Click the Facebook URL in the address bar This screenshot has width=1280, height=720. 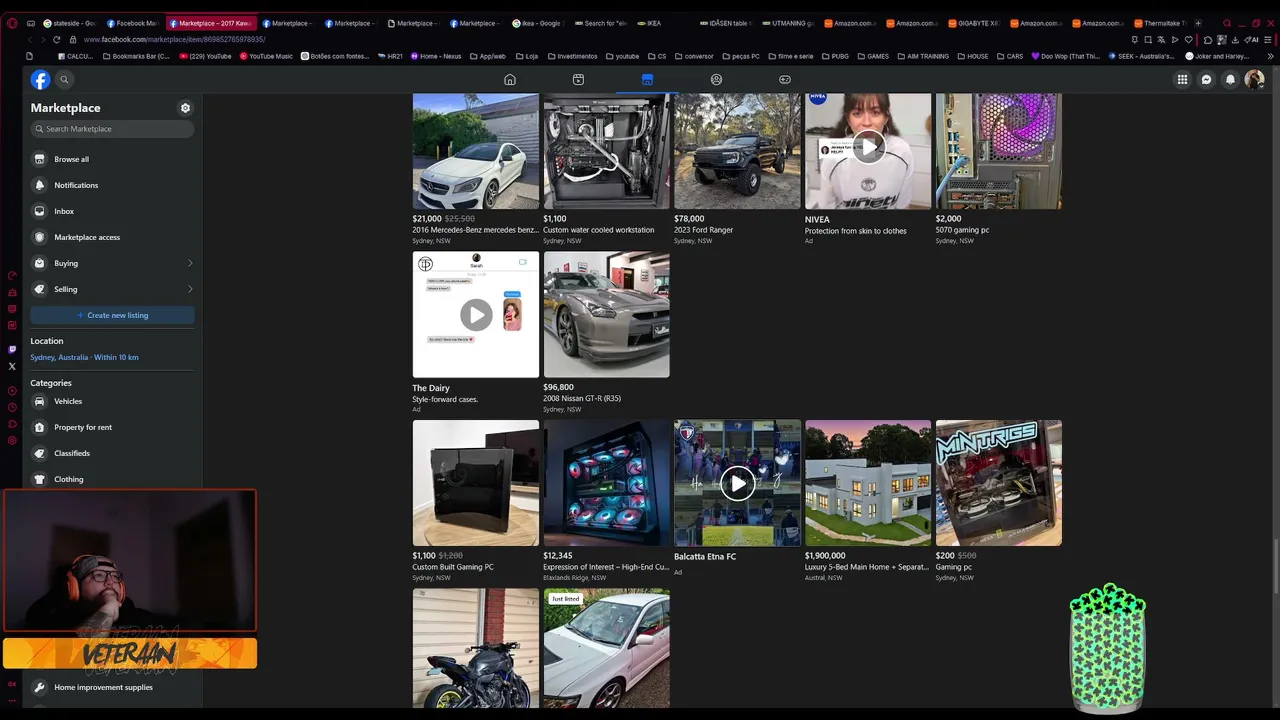[x=175, y=39]
